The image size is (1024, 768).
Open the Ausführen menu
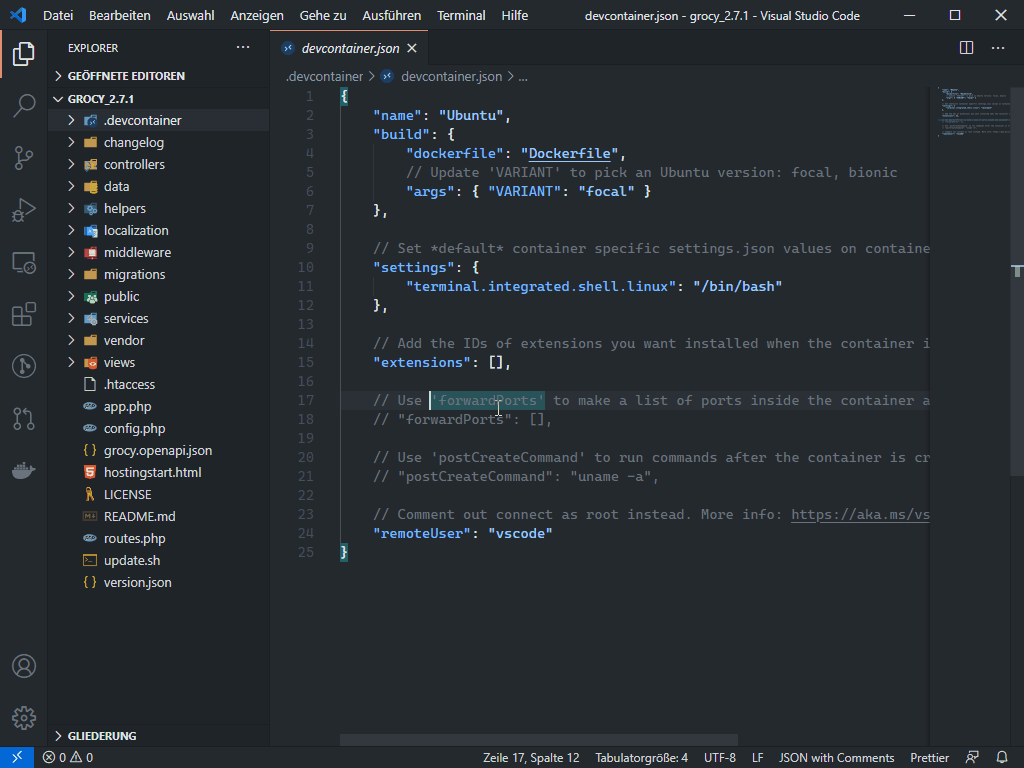[390, 16]
